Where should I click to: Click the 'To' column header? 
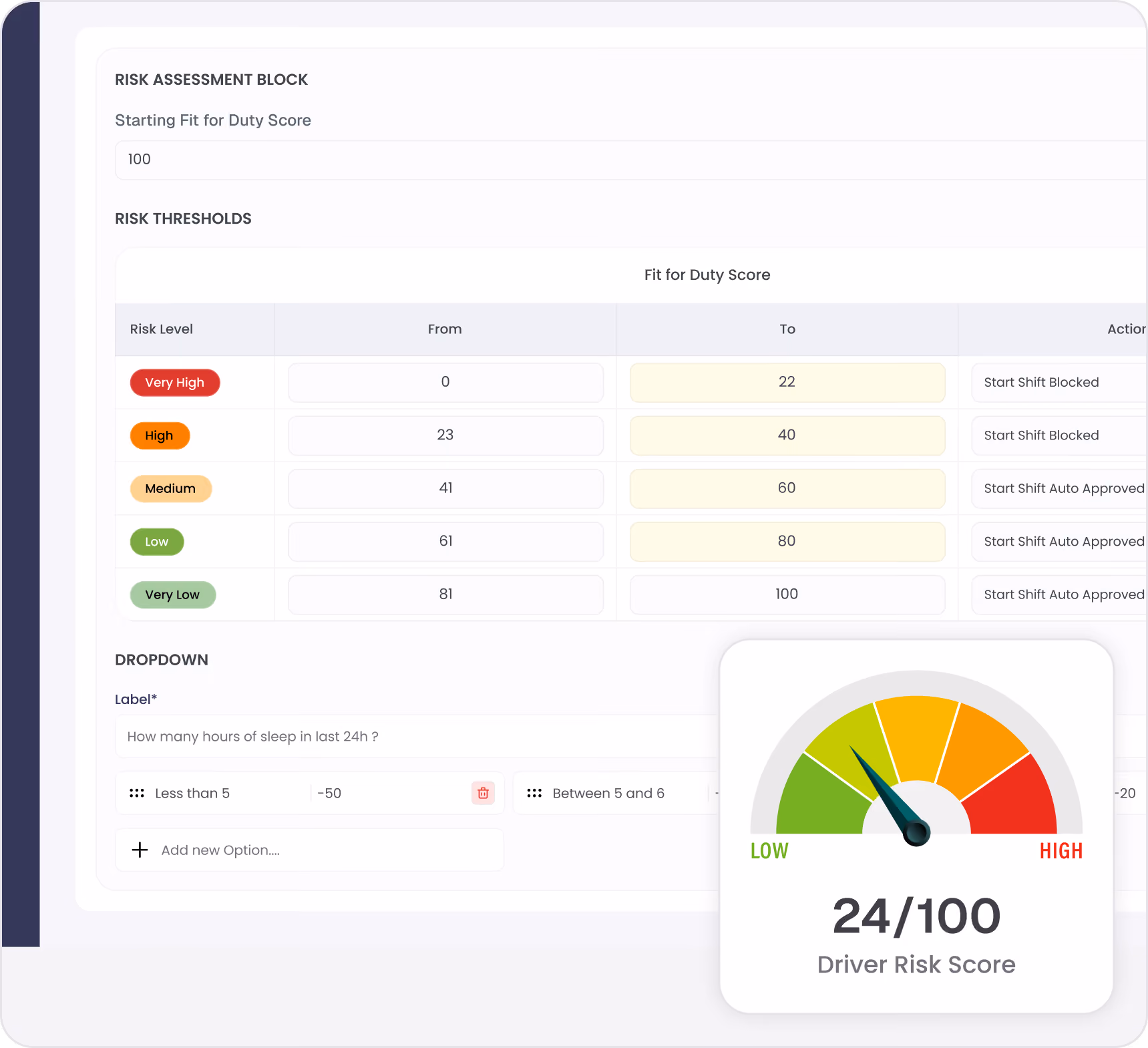(787, 329)
